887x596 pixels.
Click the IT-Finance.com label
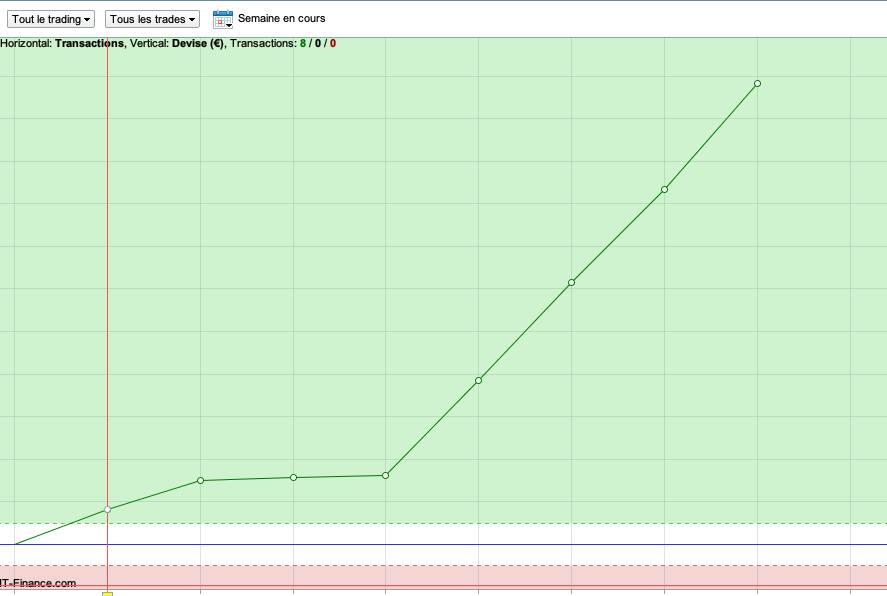tap(38, 583)
